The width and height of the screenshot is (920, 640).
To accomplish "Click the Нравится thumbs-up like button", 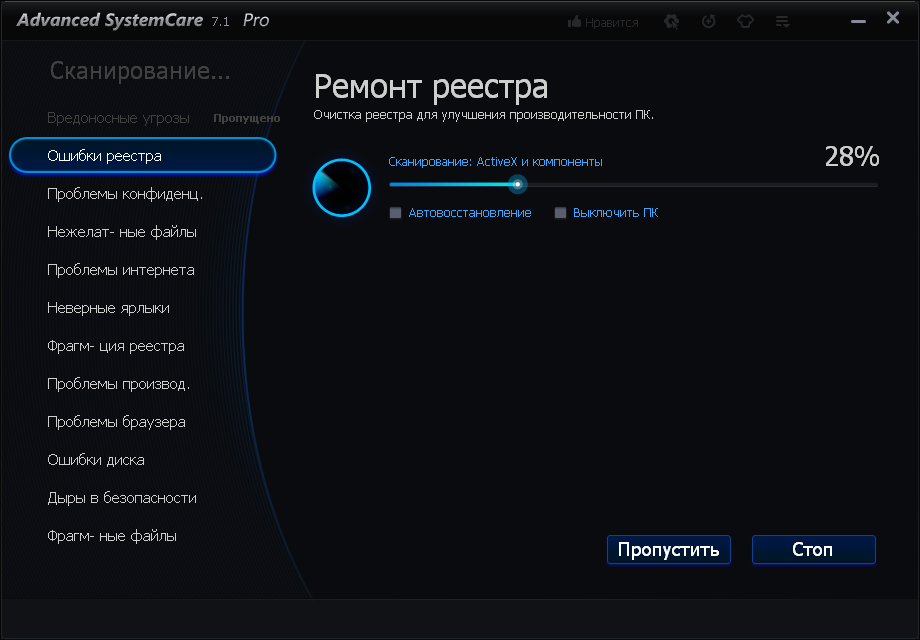I will pyautogui.click(x=603, y=22).
